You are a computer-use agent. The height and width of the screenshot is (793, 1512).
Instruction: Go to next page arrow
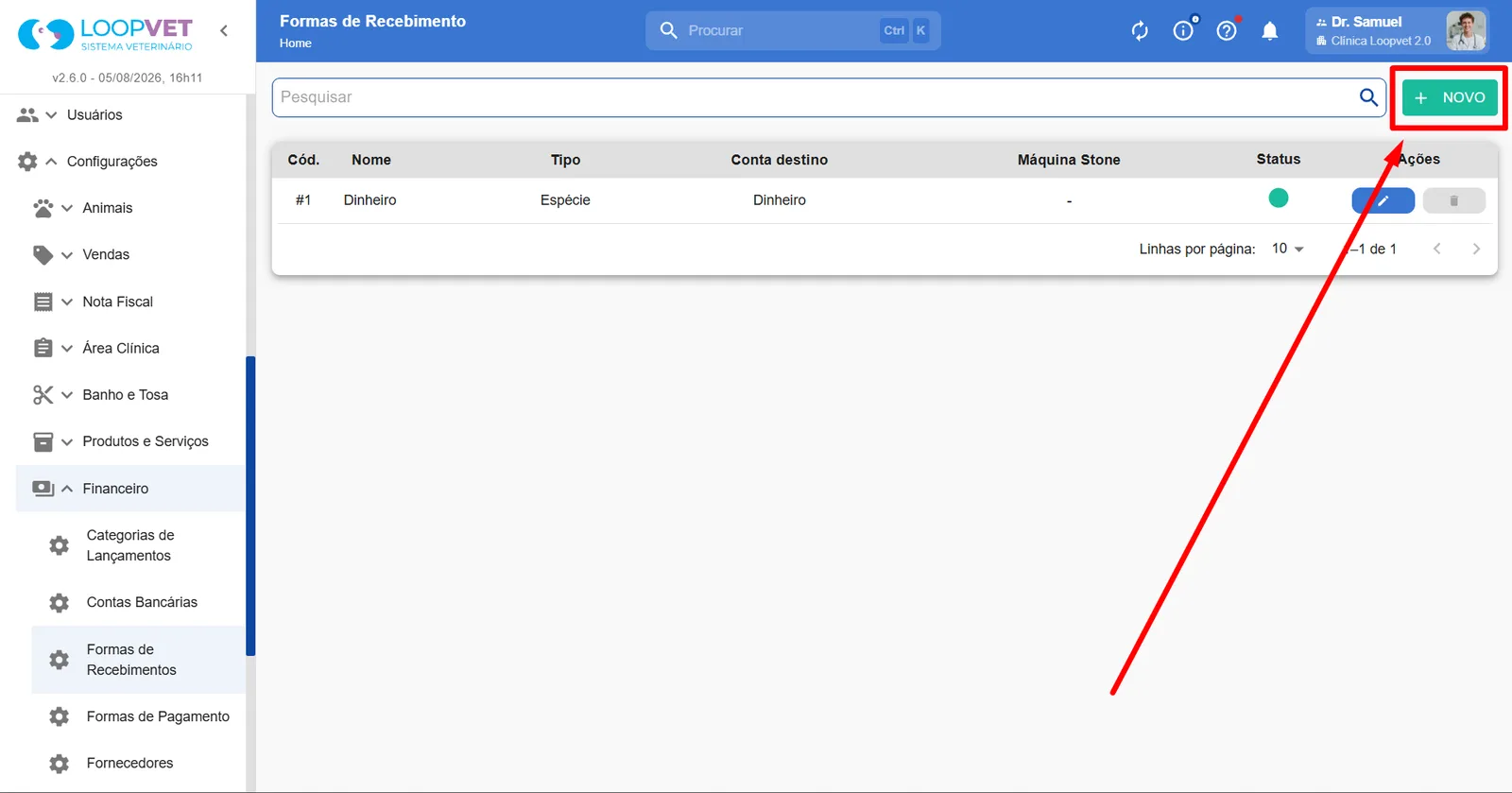tap(1476, 249)
